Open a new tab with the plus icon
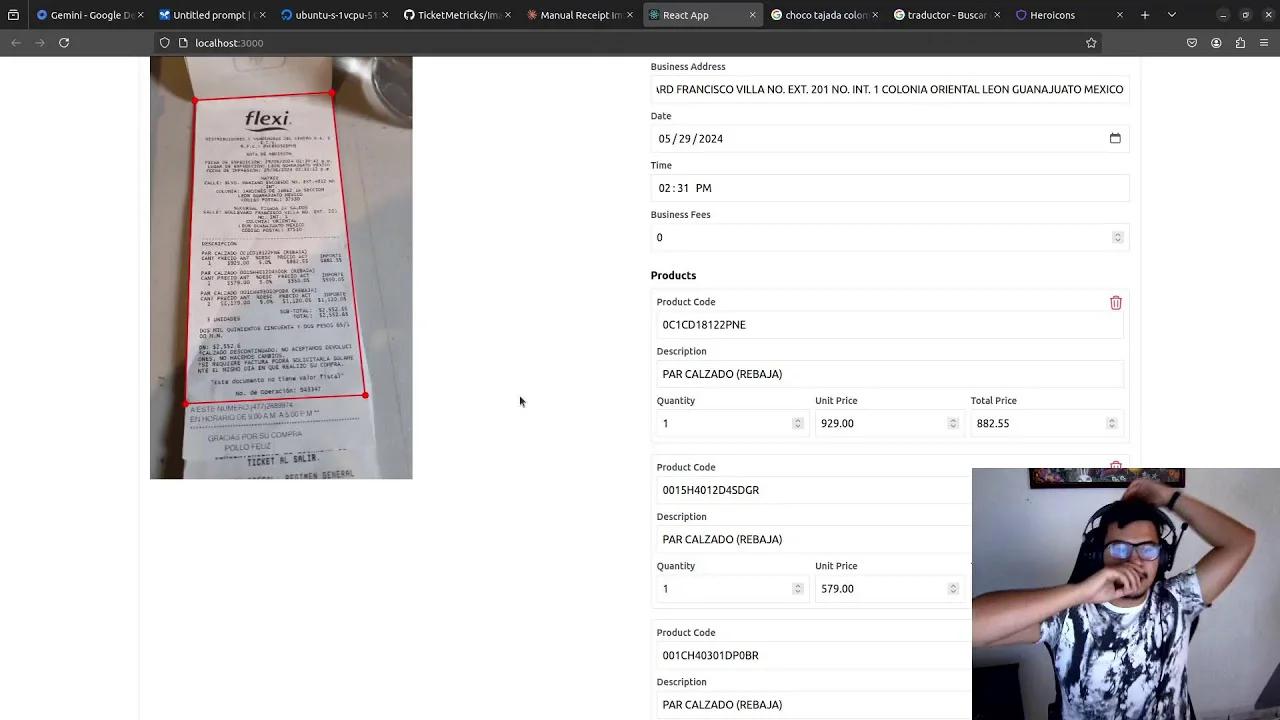 pos(1144,15)
